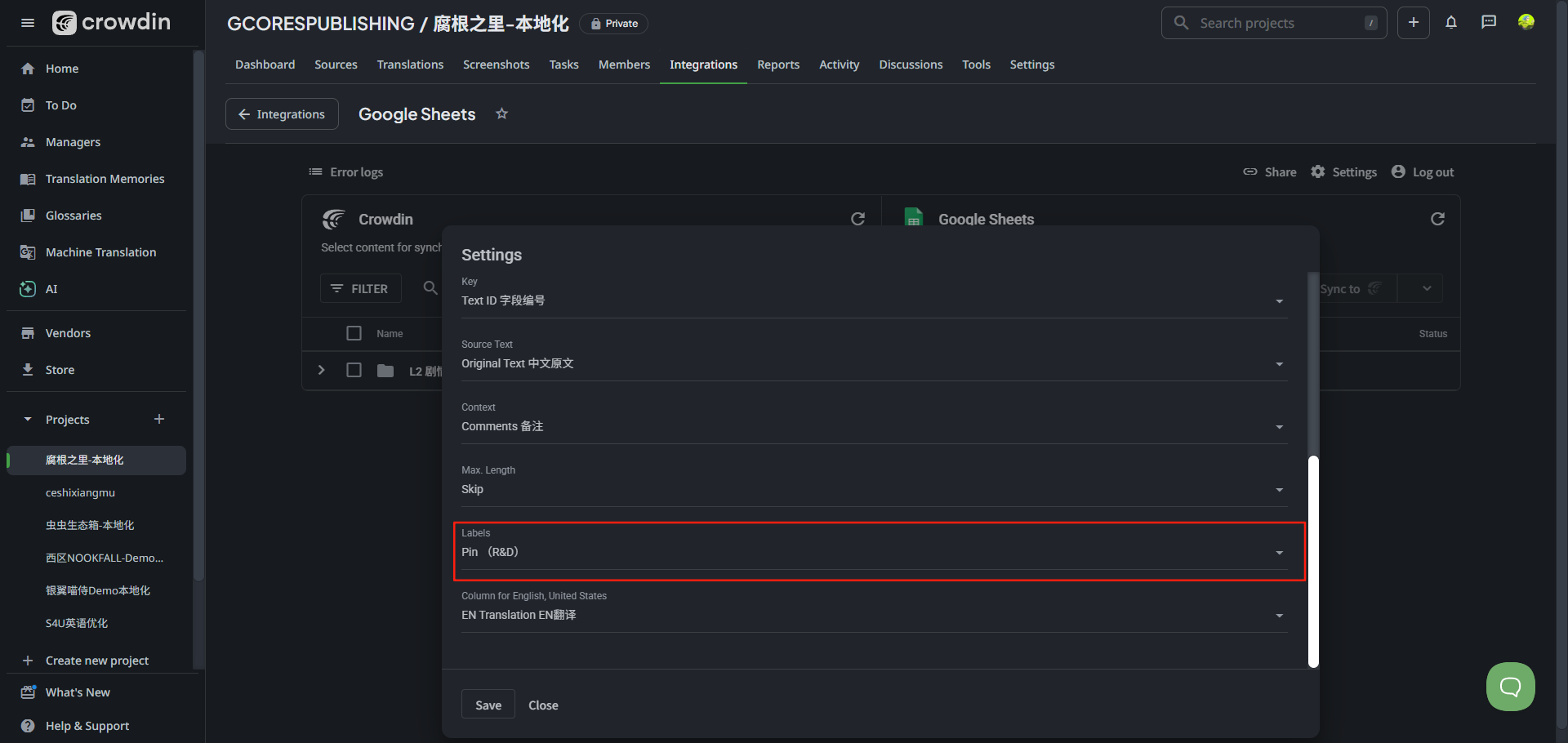The width and height of the screenshot is (1568, 743).
Task: Click the notifications bell icon
Action: click(1451, 23)
